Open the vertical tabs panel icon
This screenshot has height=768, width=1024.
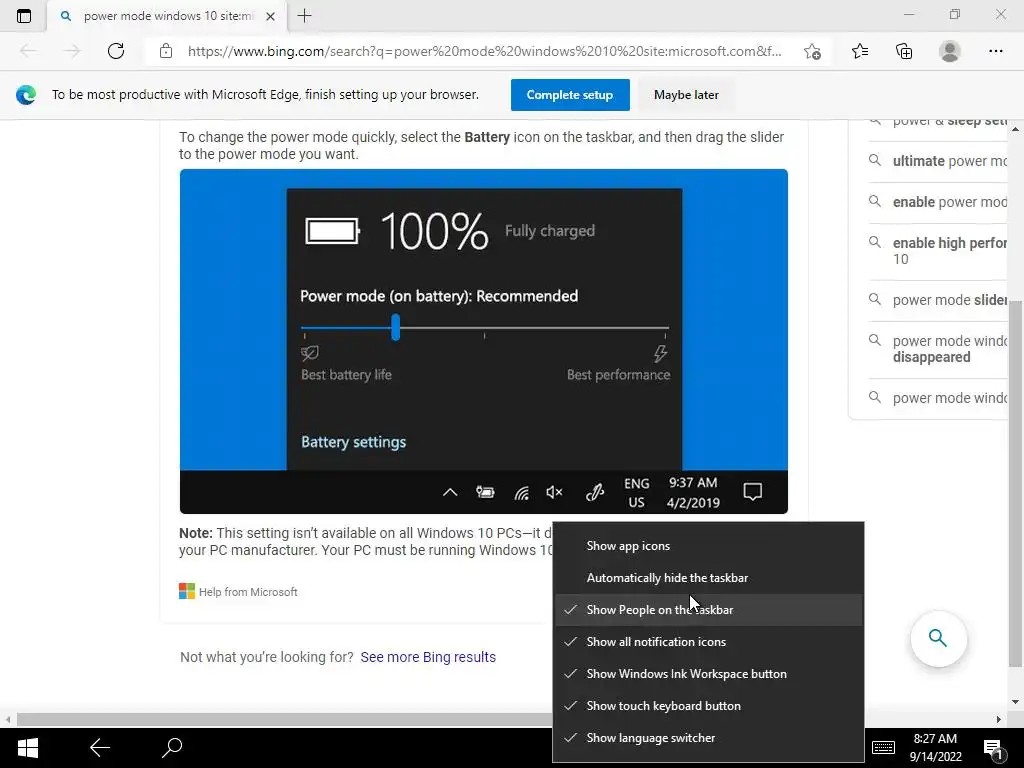pyautogui.click(x=24, y=16)
